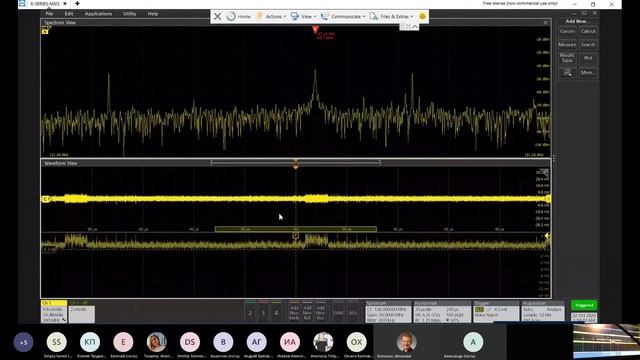Click the channel badge in the Spectrum View corner
The height and width of the screenshot is (360, 640).
coord(45,31)
